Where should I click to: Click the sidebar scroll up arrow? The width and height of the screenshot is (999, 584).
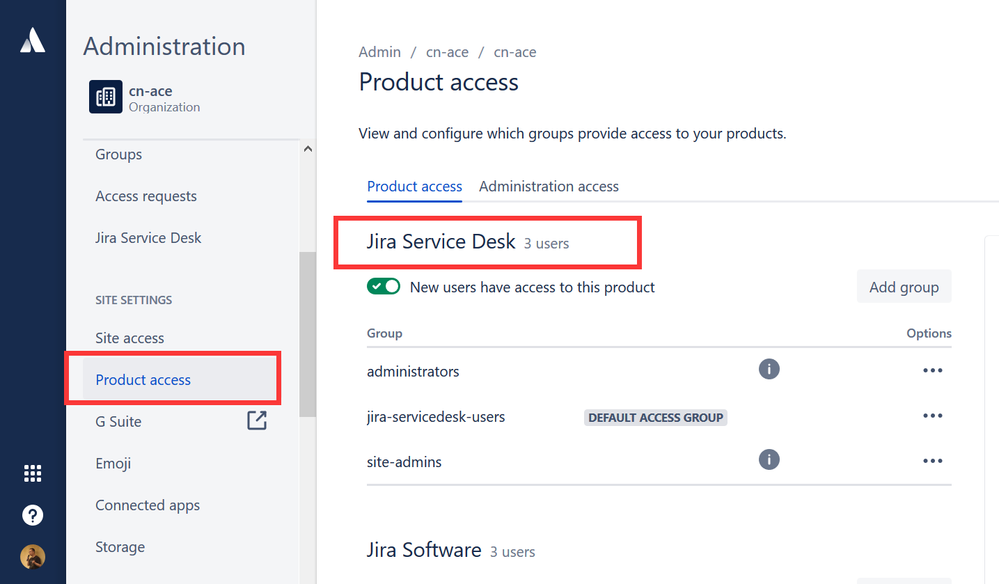pyautogui.click(x=308, y=149)
